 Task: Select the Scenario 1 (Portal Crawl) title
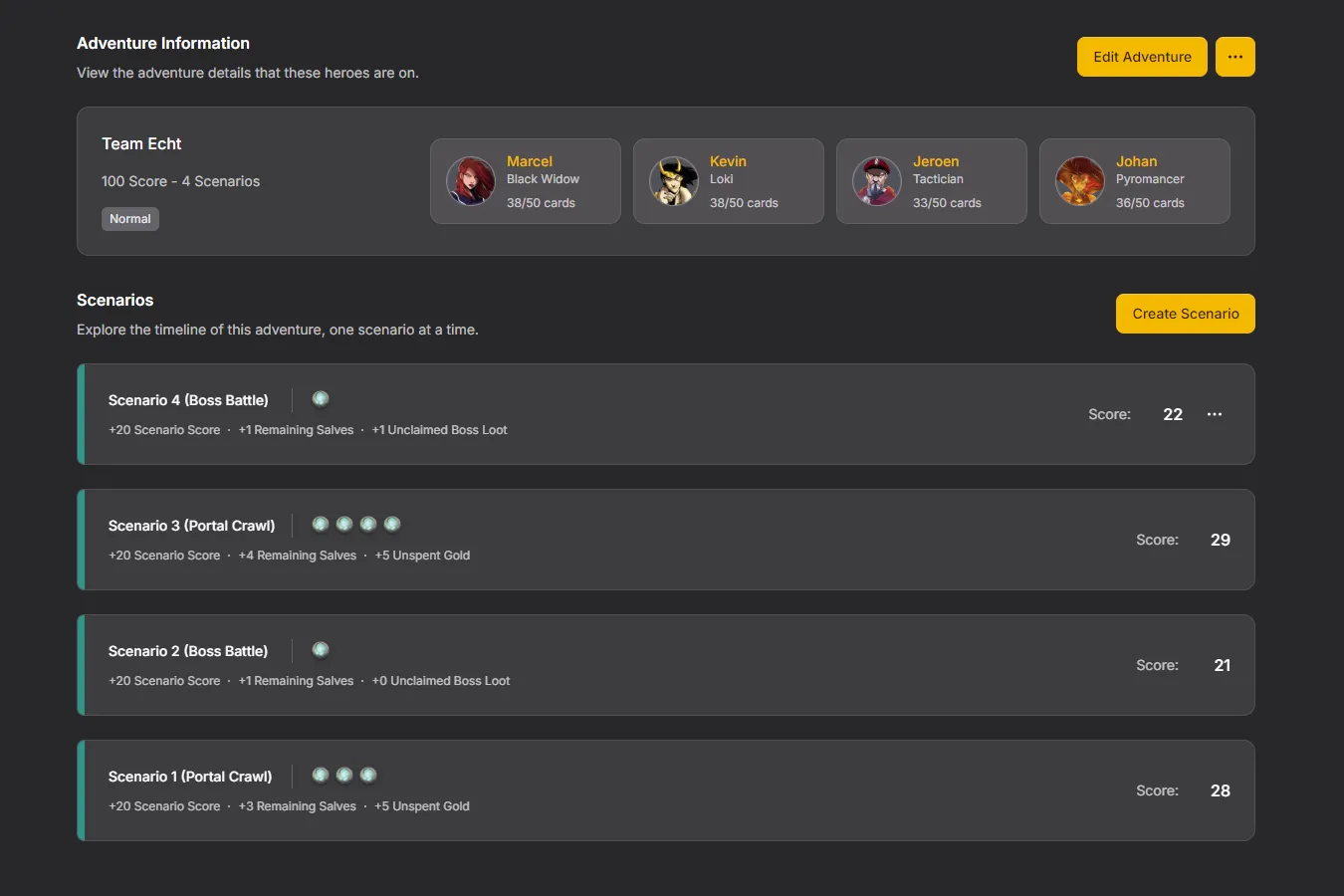[190, 777]
